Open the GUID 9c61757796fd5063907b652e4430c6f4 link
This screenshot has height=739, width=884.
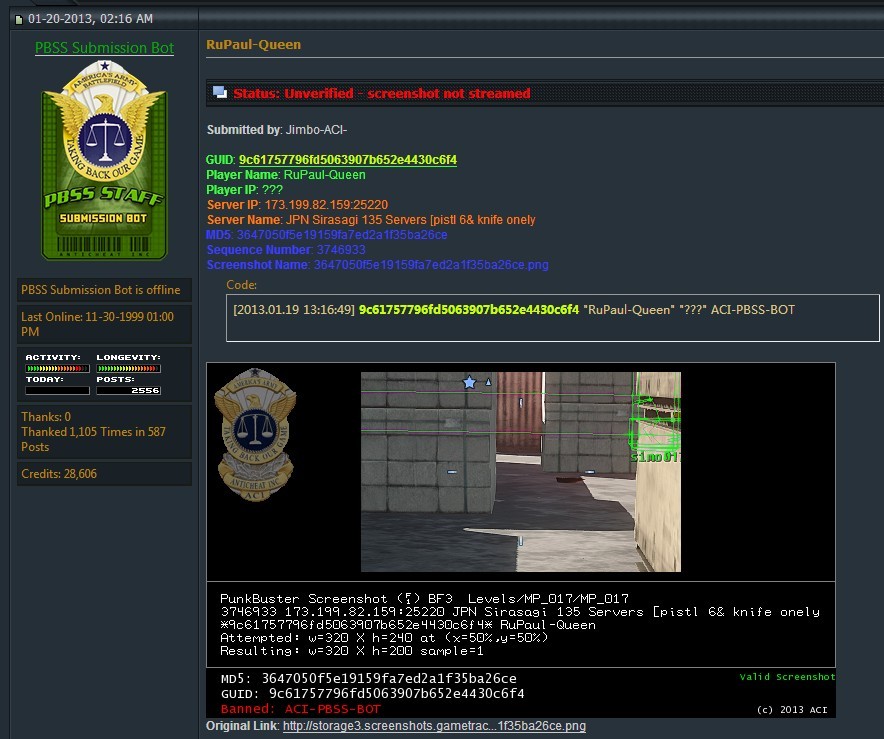pyautogui.click(x=348, y=160)
